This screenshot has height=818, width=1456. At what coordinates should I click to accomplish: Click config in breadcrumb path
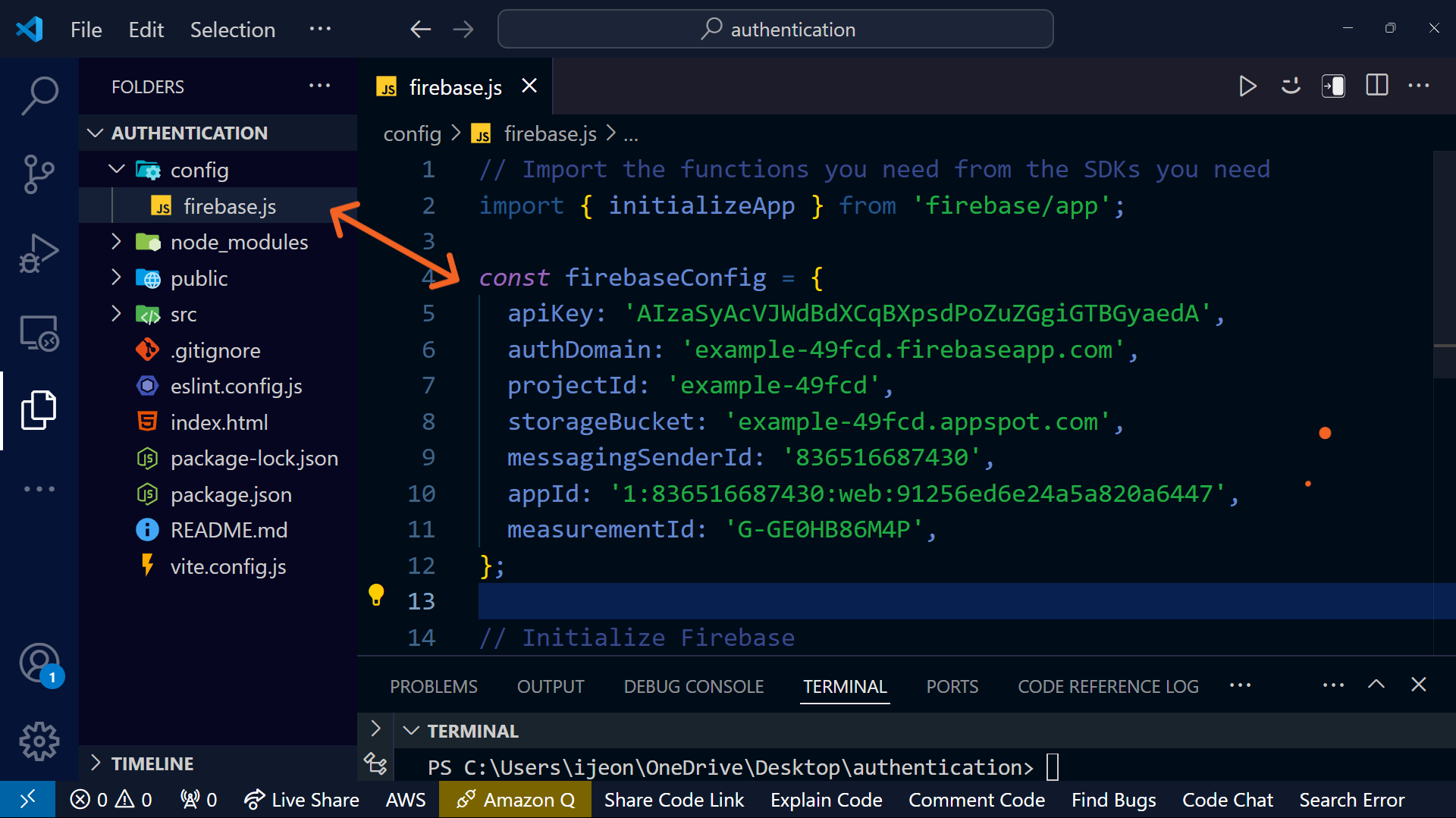click(412, 134)
